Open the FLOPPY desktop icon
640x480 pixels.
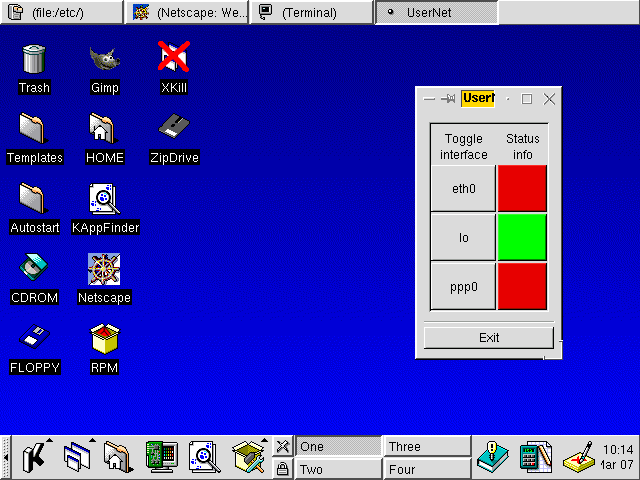(34, 340)
